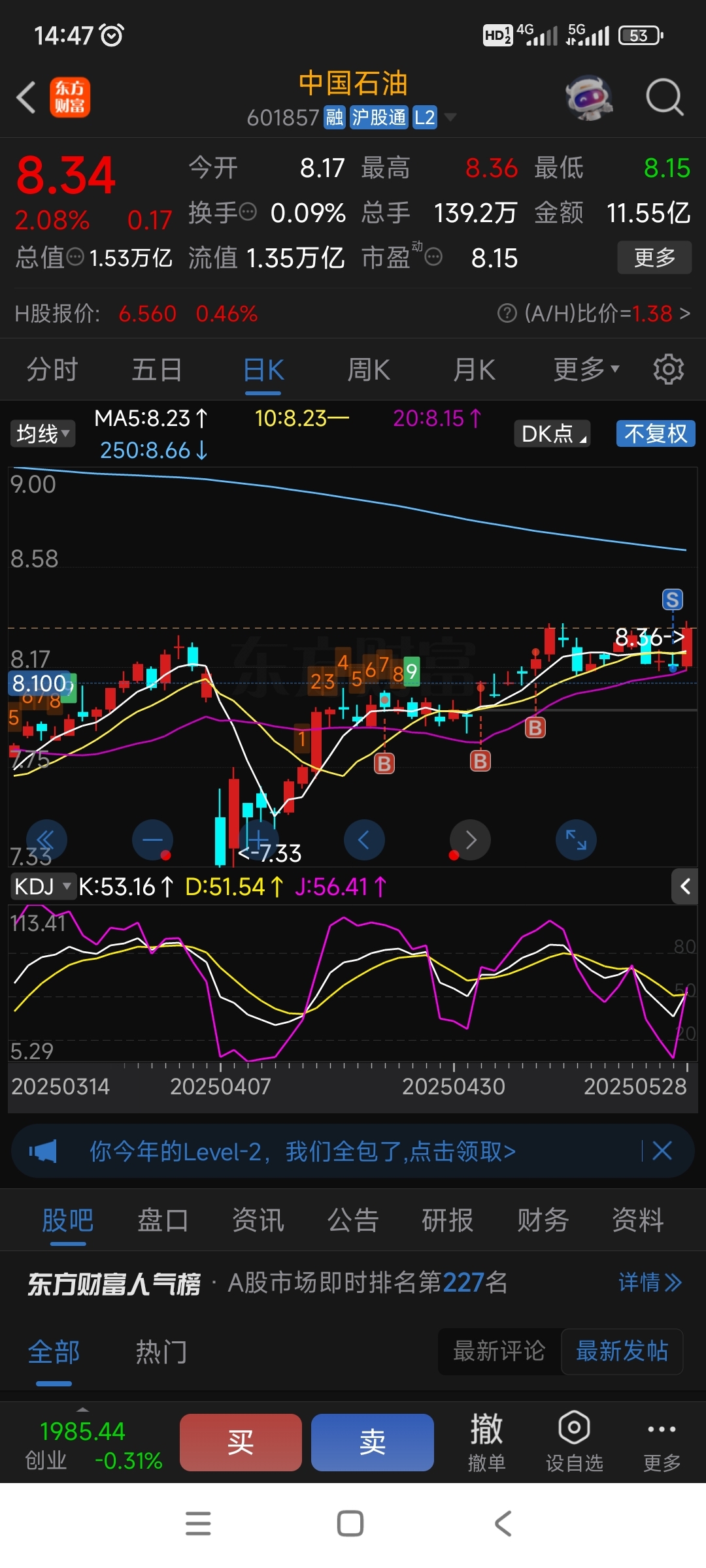The width and height of the screenshot is (706, 1568).
Task: Toggle sorting to 最新评论
Action: click(499, 1351)
